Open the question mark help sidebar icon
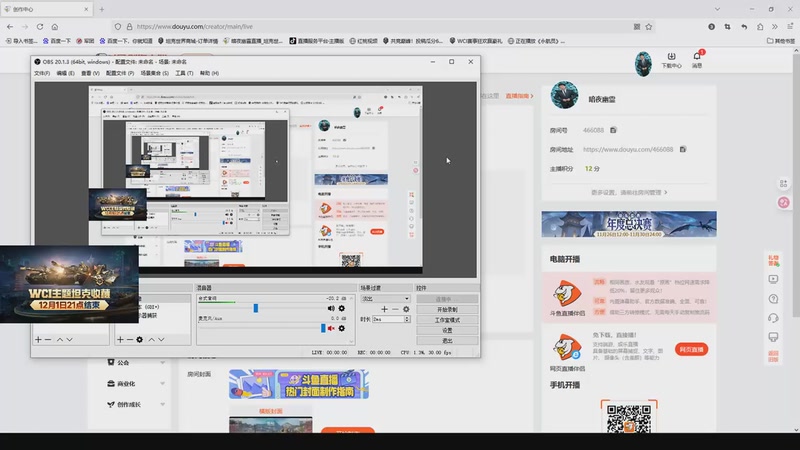 point(773,298)
